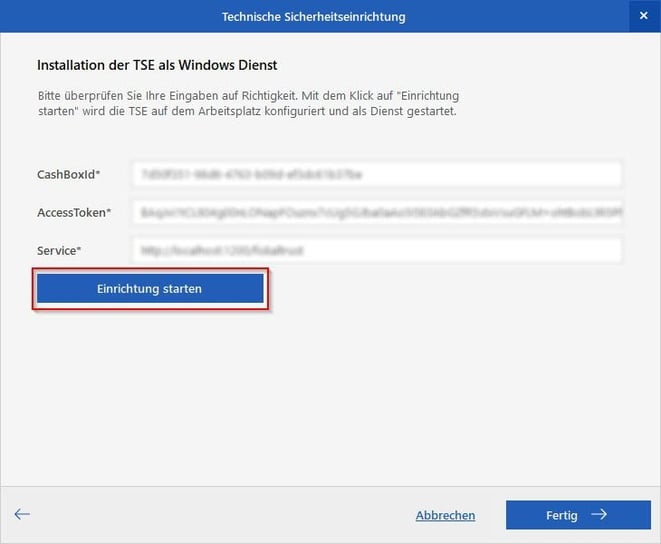Click the right arrow icon inside Fertig
The width and height of the screenshot is (661, 544).
coord(599,515)
